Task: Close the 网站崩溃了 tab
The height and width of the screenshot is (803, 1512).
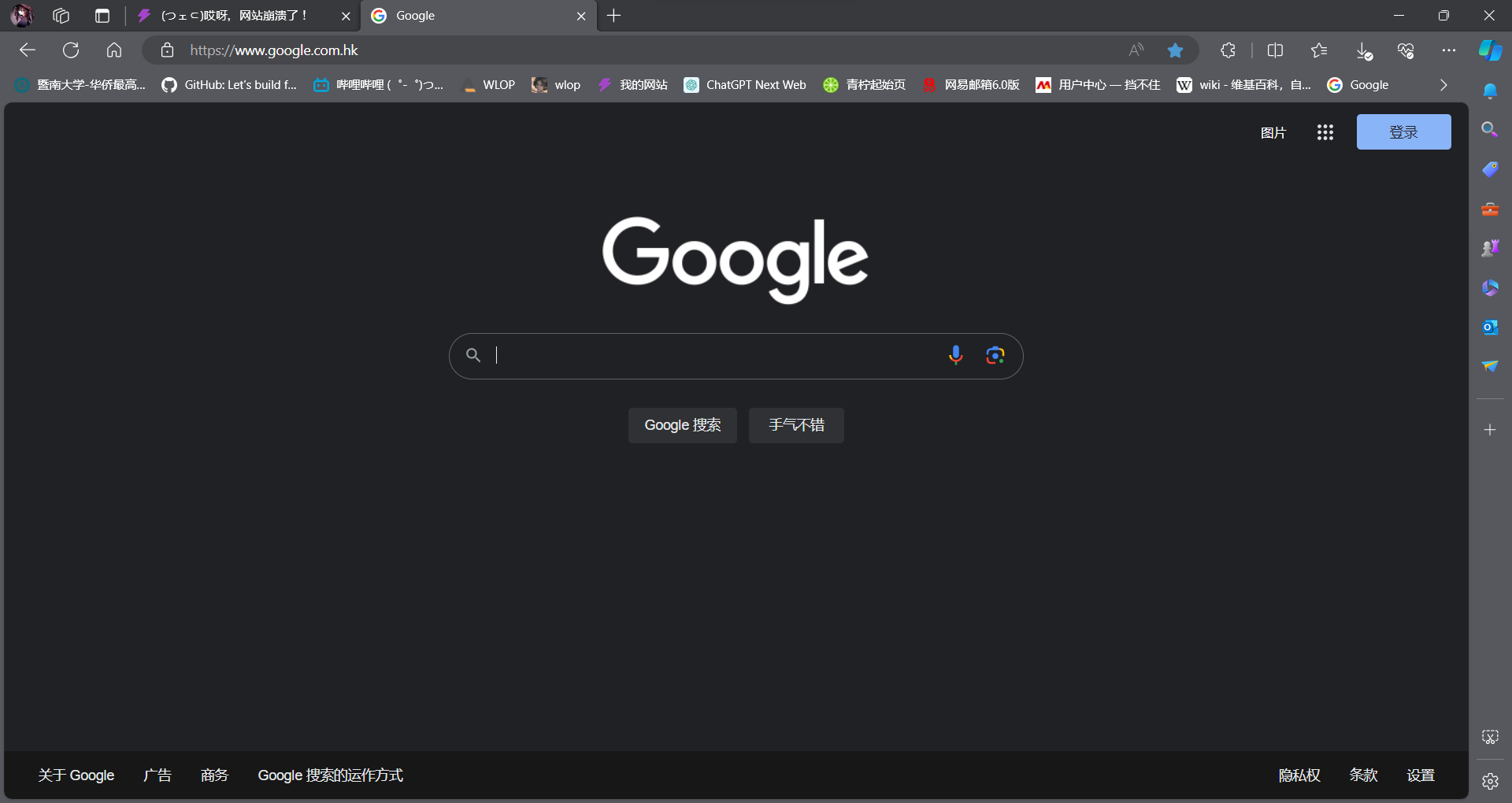Action: tap(346, 16)
